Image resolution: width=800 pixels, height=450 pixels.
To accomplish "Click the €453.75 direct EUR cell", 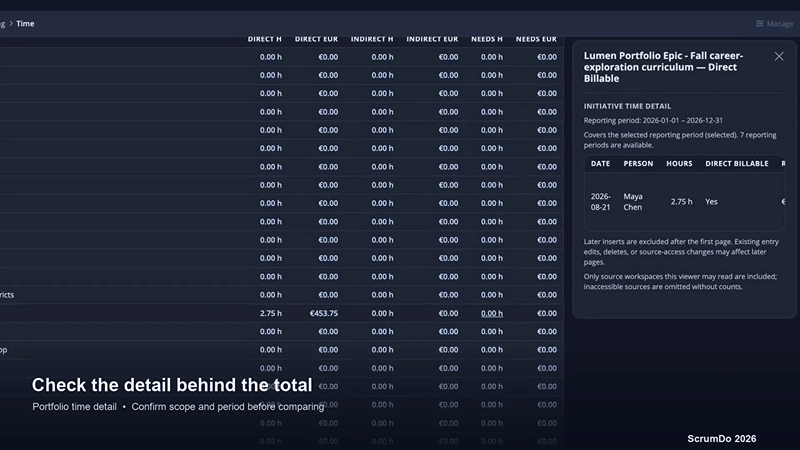I will tap(324, 313).
